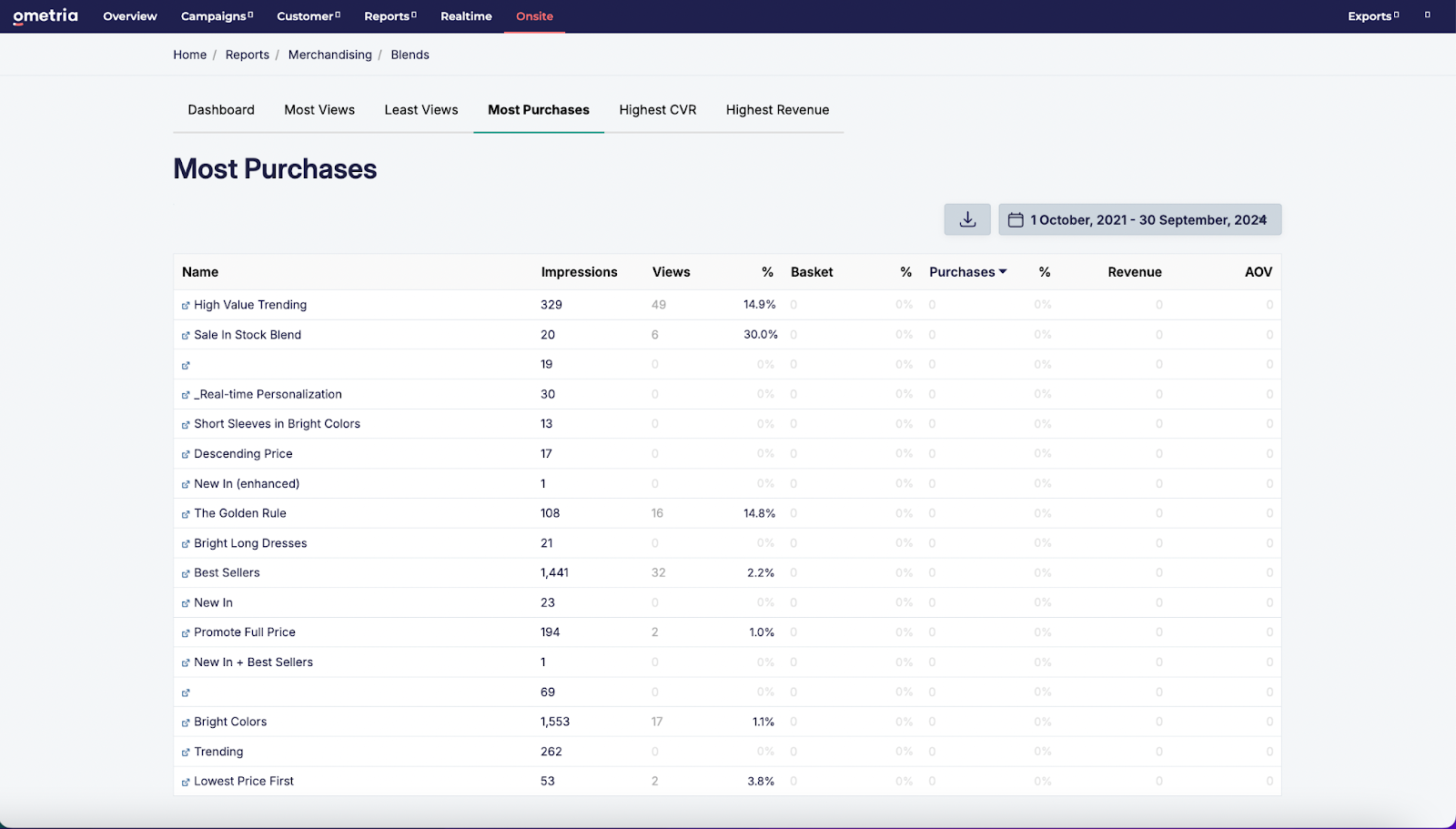Toggle sort direction on the Purchases column

pos(967,271)
